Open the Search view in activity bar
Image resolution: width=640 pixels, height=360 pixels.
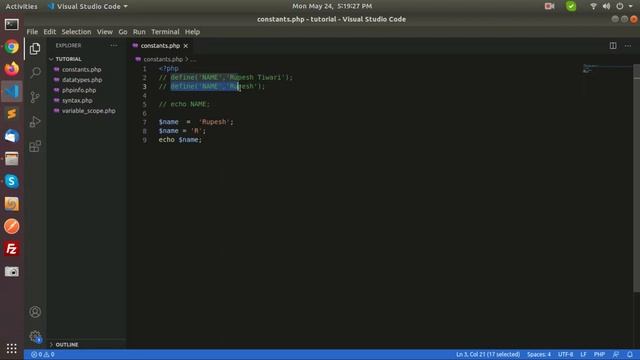coord(35,73)
